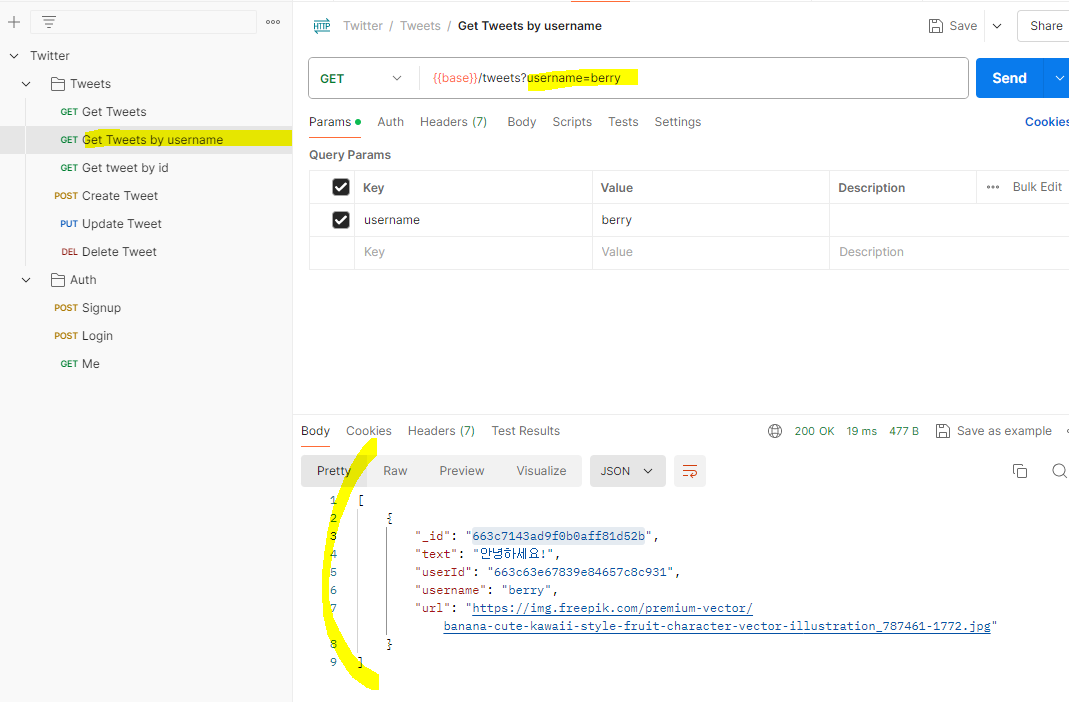Select the Raw view
1069x702 pixels.
[395, 471]
